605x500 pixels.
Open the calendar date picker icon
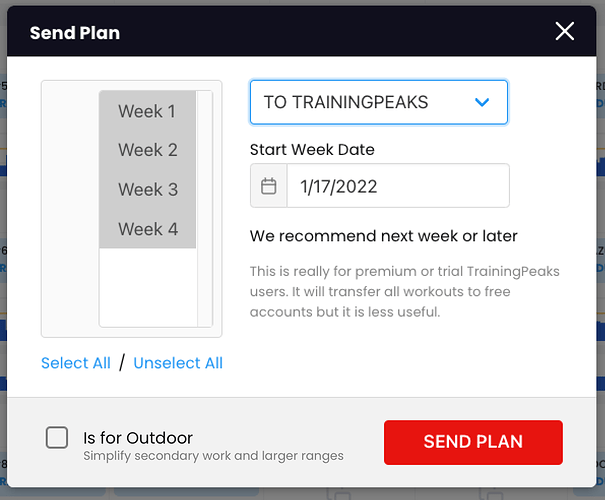tap(269, 186)
